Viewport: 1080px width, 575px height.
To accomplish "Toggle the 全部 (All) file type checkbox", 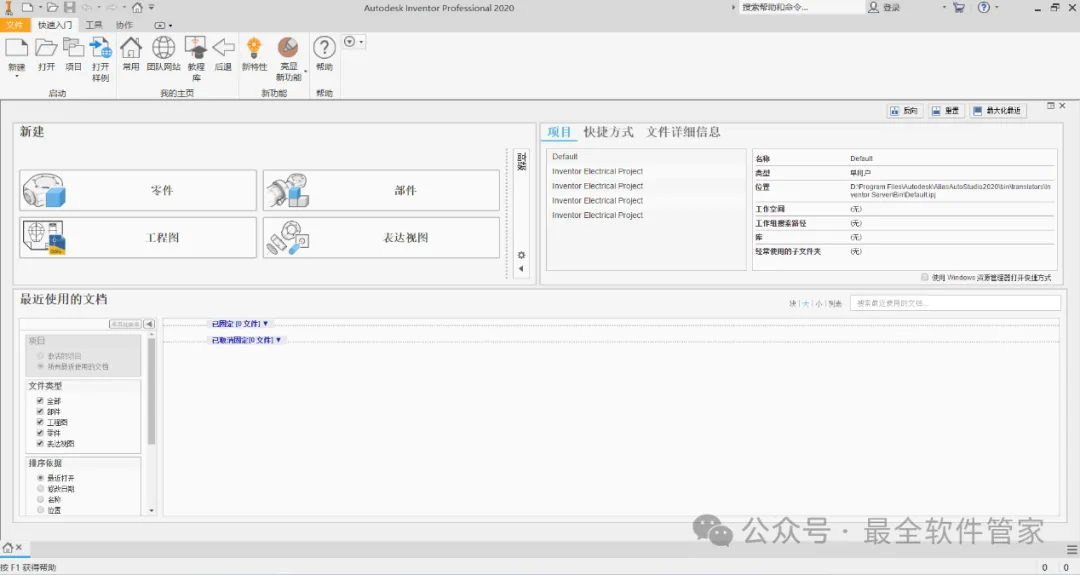I will pyautogui.click(x=40, y=401).
